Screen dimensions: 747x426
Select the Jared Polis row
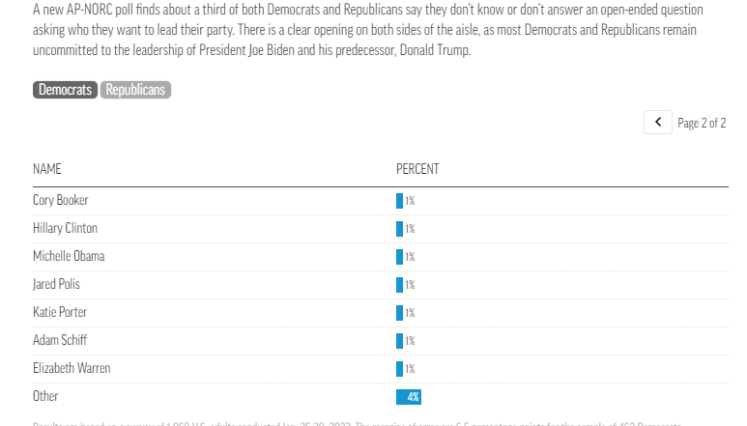tap(381, 284)
